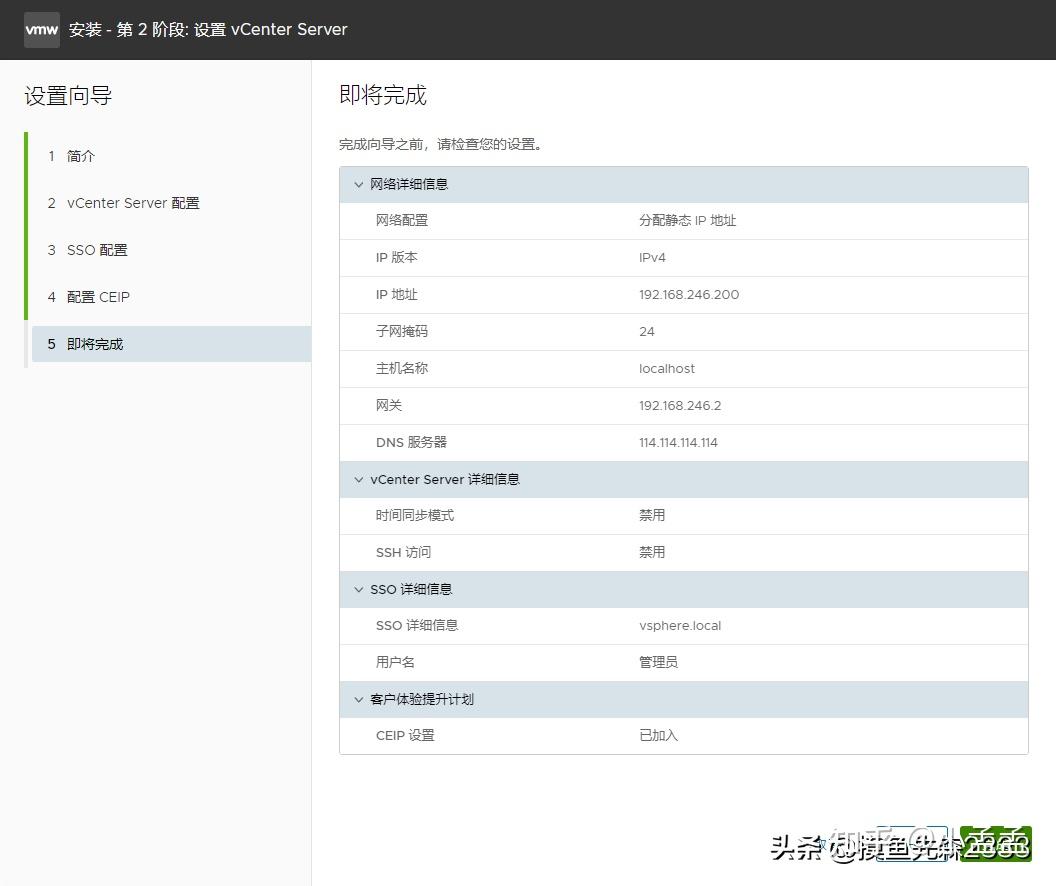Image resolution: width=1056 pixels, height=886 pixels.
Task: Select step 5 即将完成
Action: (171, 344)
